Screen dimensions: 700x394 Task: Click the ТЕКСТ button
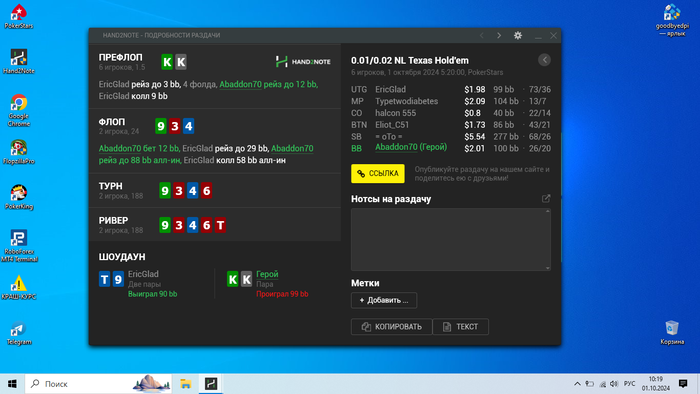tap(461, 327)
